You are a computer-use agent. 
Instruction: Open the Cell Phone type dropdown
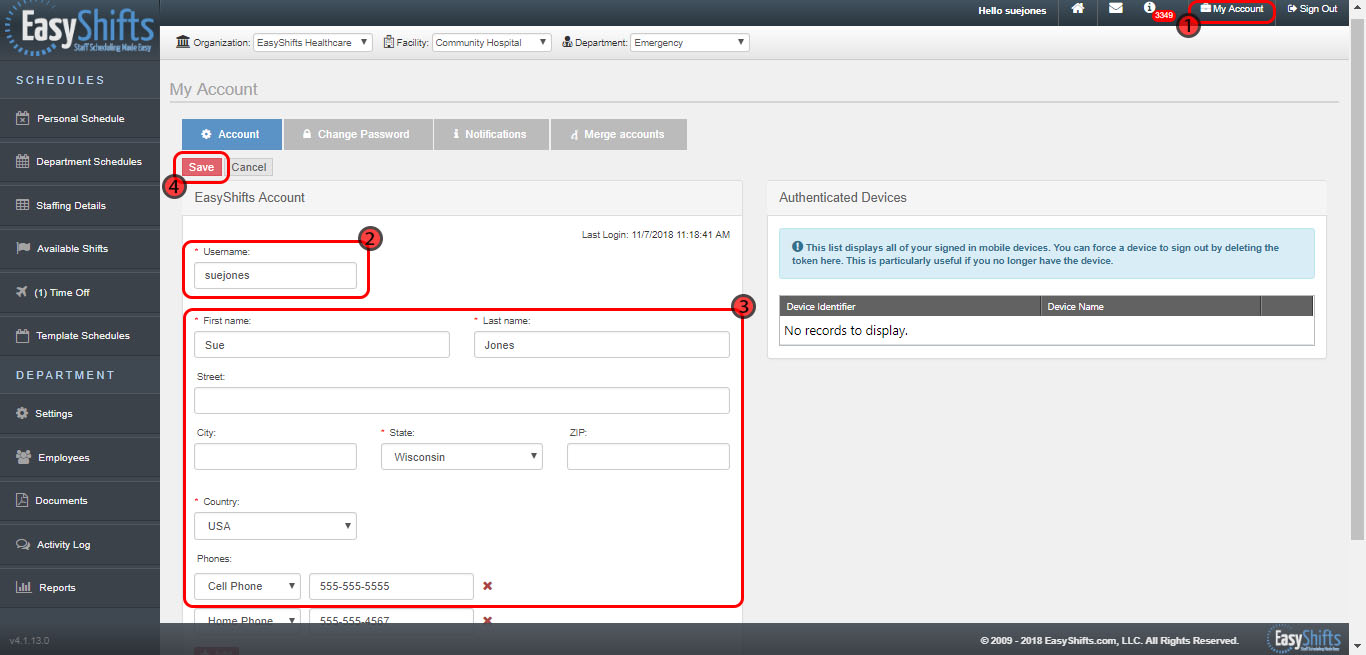coord(247,586)
